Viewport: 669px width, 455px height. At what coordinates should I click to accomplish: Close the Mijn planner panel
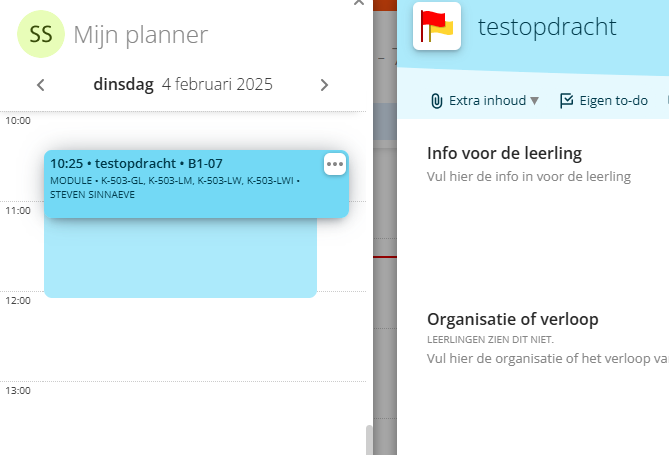tap(359, 3)
